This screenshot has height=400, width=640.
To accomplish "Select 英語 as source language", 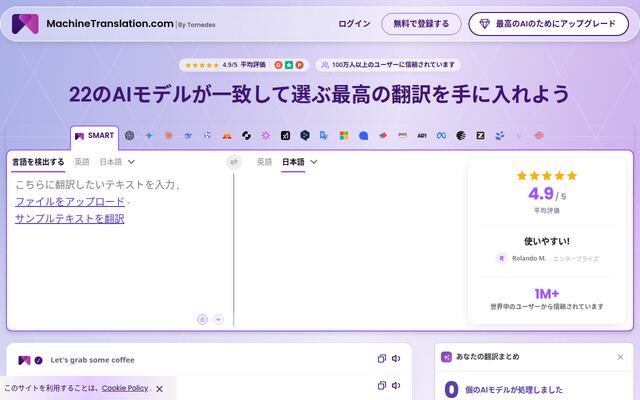I will (82, 162).
